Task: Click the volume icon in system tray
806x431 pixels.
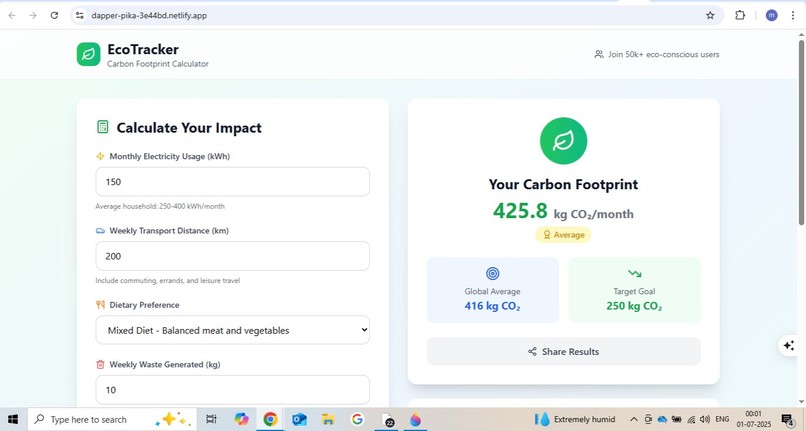Action: coord(705,420)
